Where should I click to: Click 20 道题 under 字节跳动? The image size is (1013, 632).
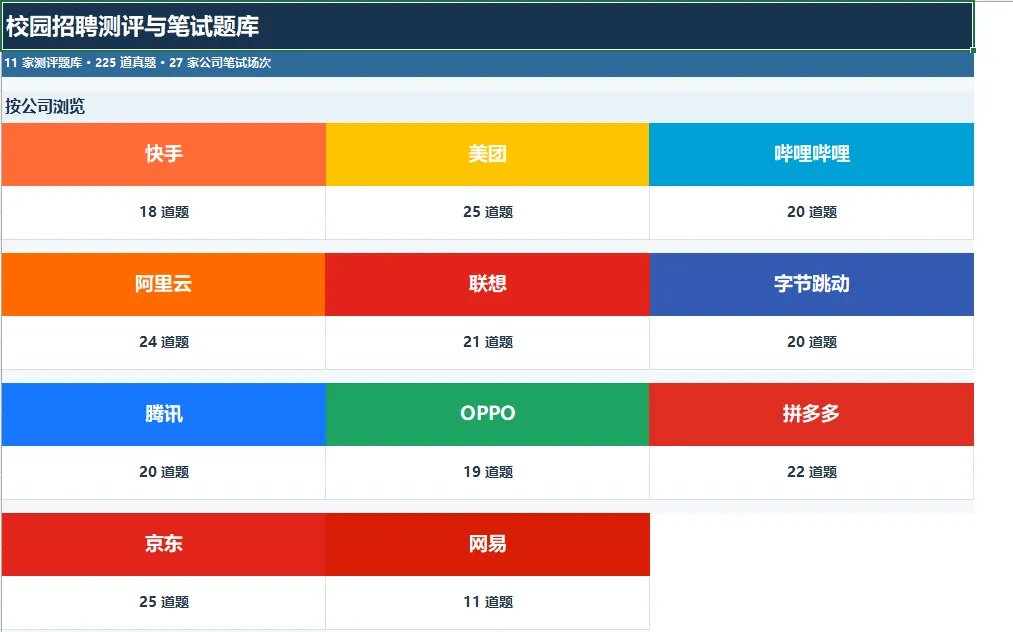(x=811, y=342)
